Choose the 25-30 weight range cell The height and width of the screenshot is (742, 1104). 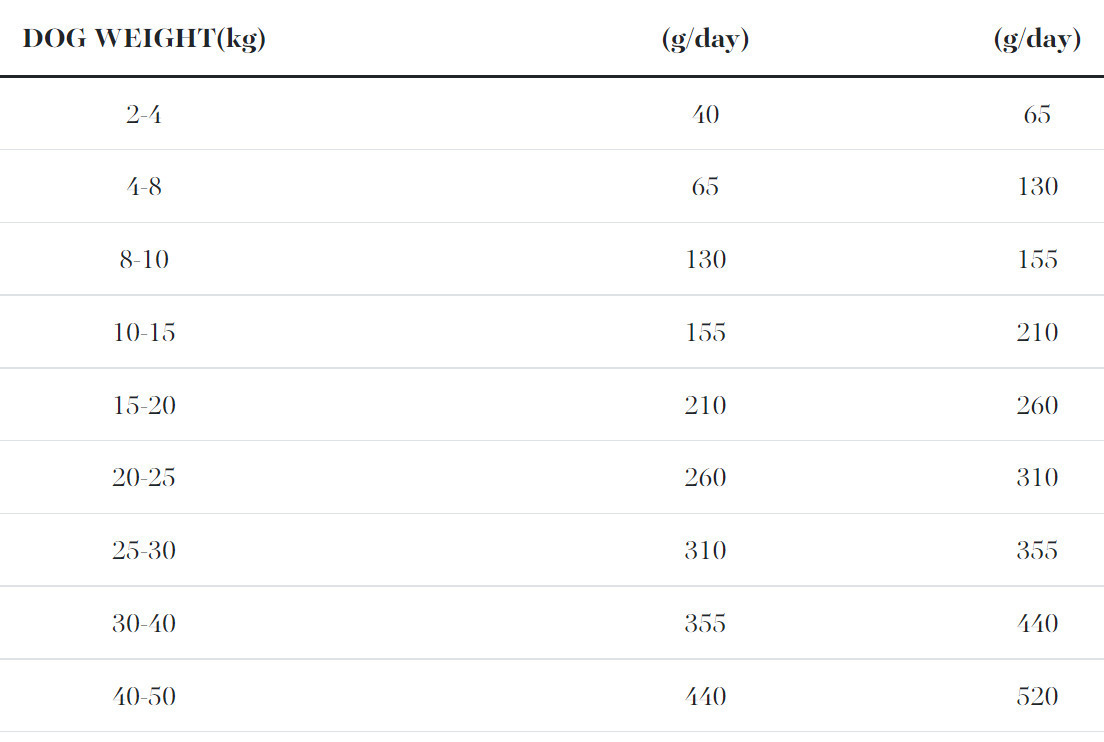pyautogui.click(x=144, y=551)
